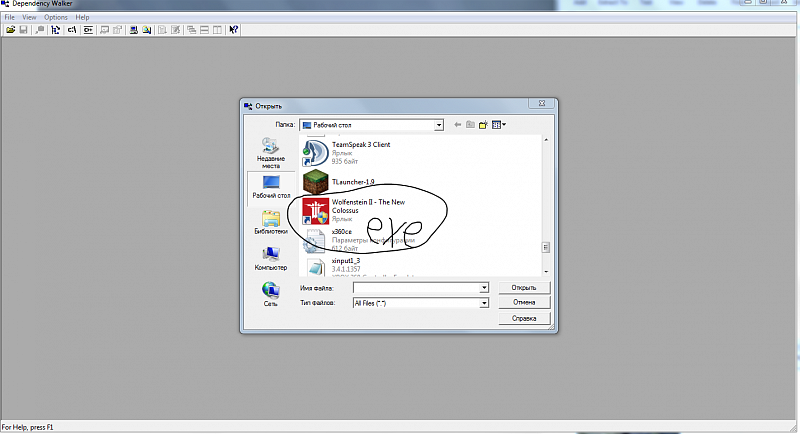The width and height of the screenshot is (800, 434).
Task: Open System Information toolbar icon
Action: pyautogui.click(x=134, y=30)
